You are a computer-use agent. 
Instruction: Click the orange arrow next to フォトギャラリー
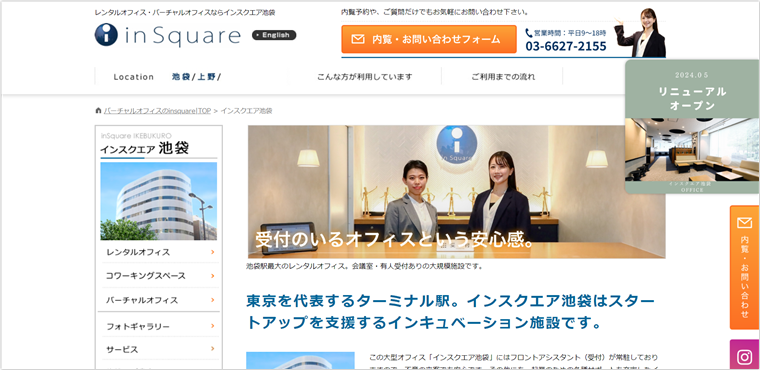click(x=213, y=326)
